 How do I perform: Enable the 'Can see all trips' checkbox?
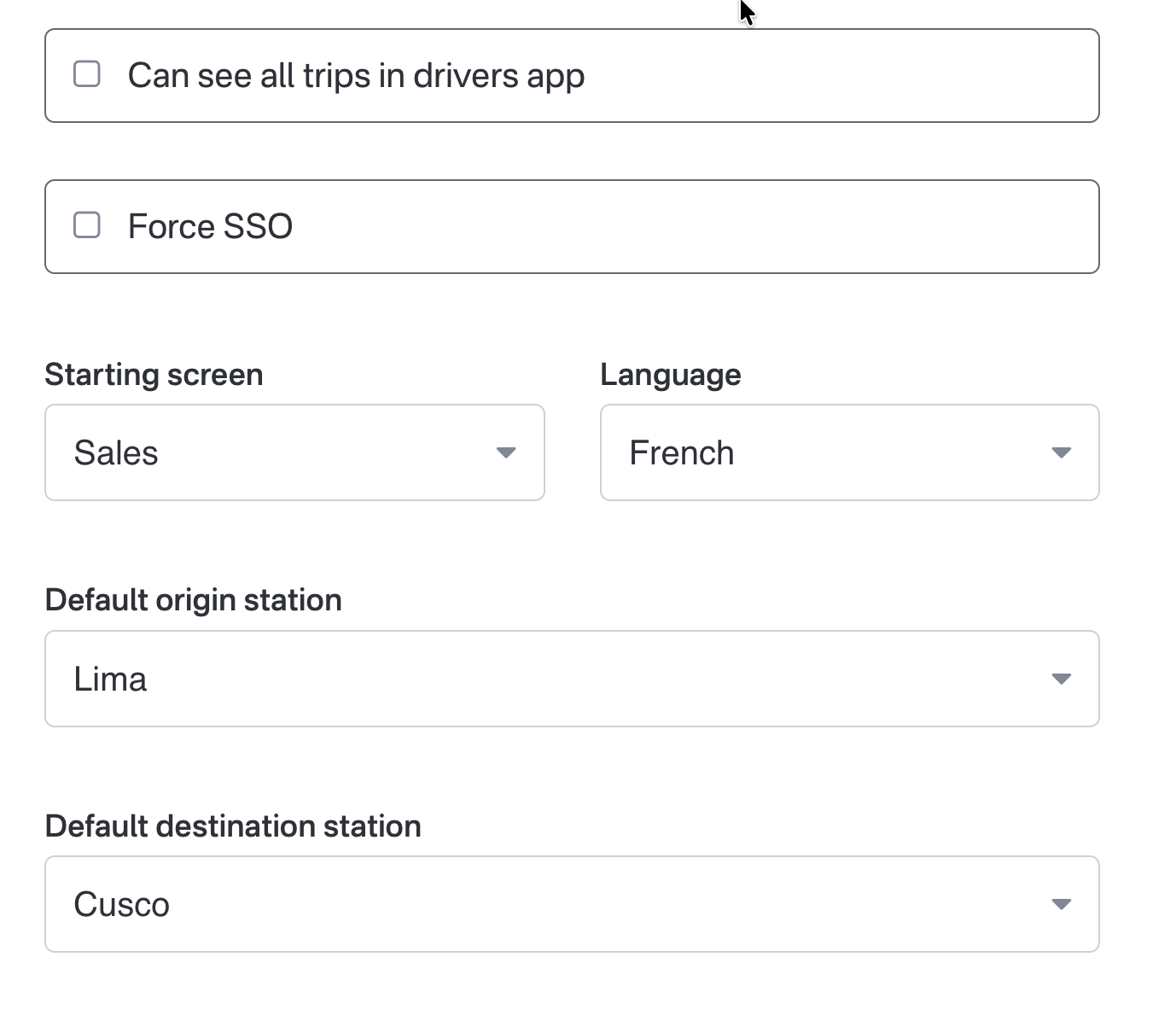click(87, 74)
